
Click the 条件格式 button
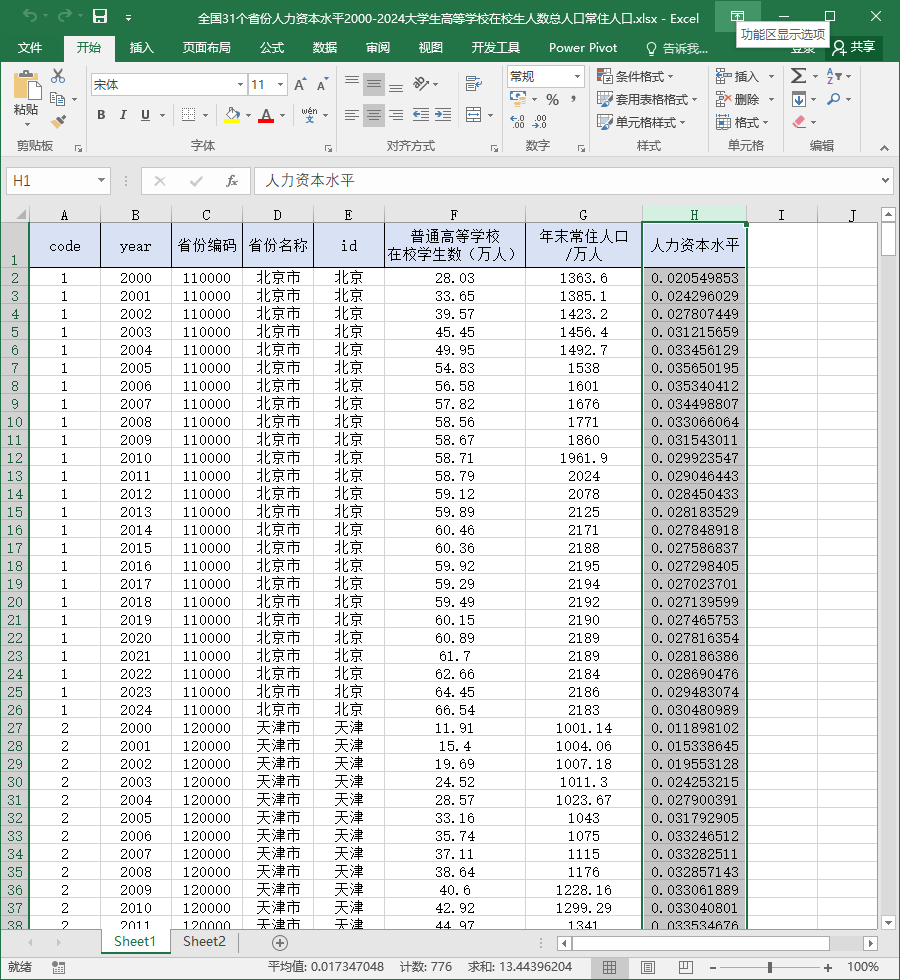coord(635,76)
